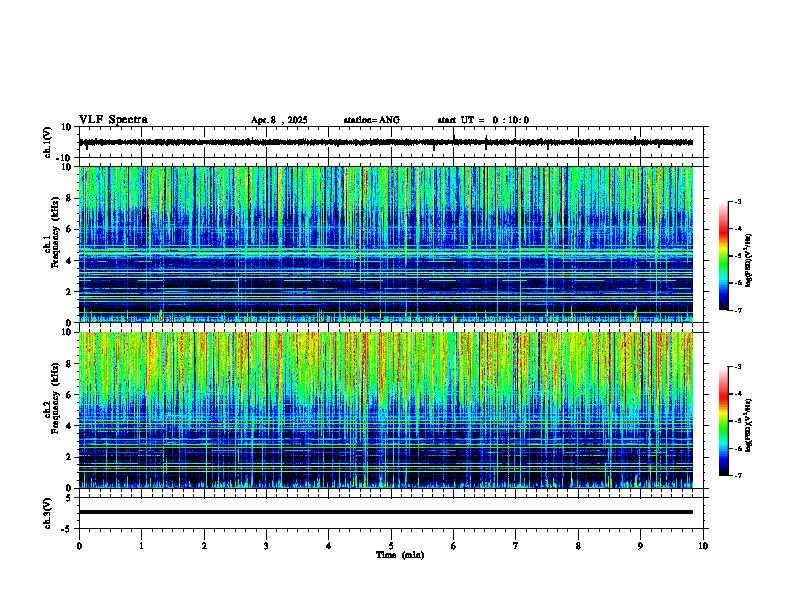Click time axis tick label "5"
Viewport: 792px width, 612px height.
coord(391,546)
